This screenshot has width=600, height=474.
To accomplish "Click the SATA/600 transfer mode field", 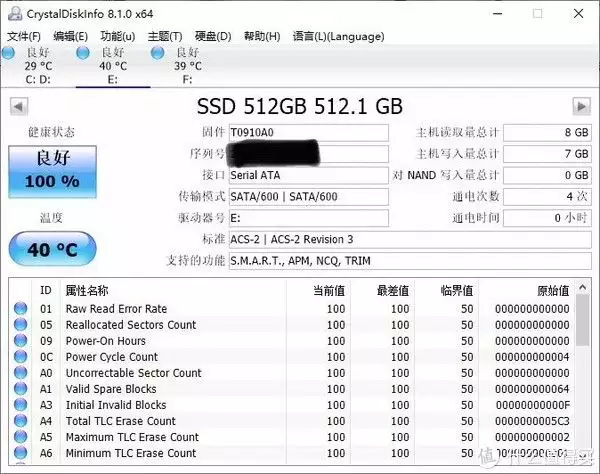I will 309,197.
